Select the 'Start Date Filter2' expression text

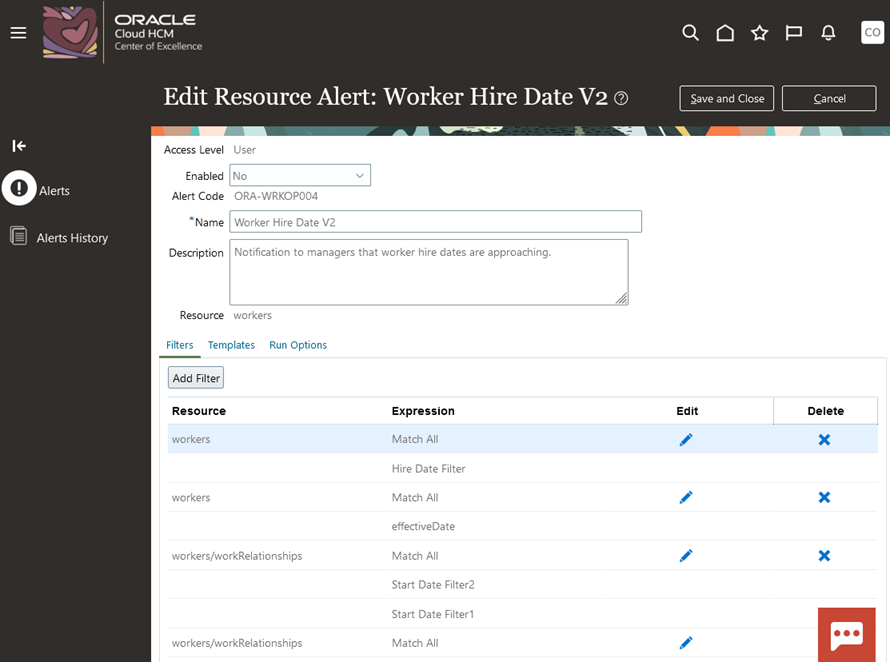[x=433, y=585]
